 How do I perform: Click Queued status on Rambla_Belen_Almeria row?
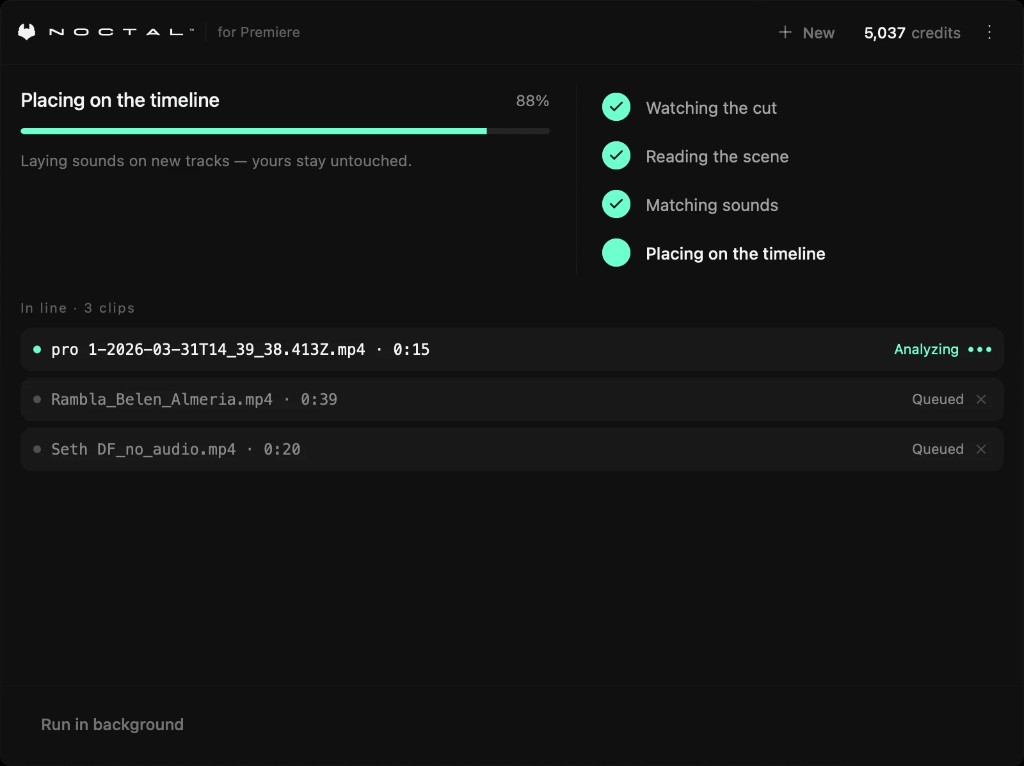tap(937, 399)
